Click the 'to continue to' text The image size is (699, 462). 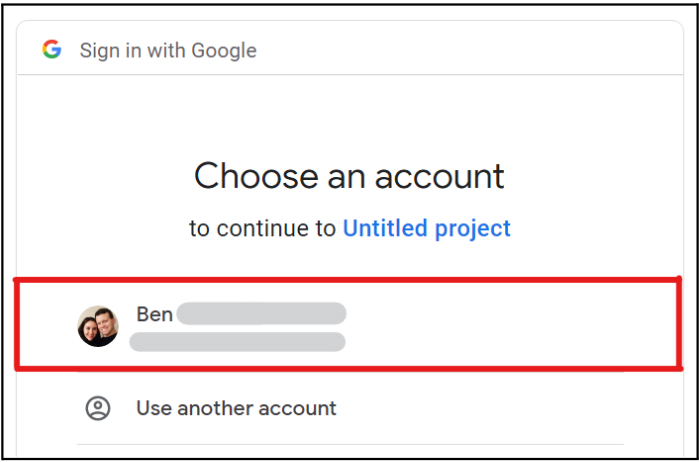[262, 228]
